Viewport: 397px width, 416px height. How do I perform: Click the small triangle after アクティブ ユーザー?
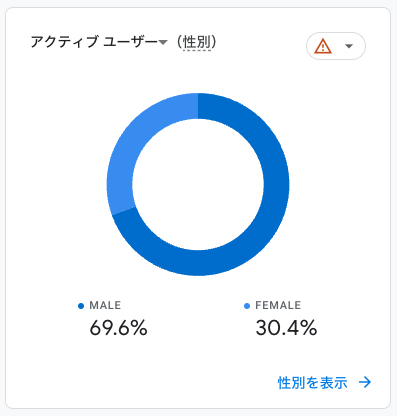pyautogui.click(x=163, y=42)
